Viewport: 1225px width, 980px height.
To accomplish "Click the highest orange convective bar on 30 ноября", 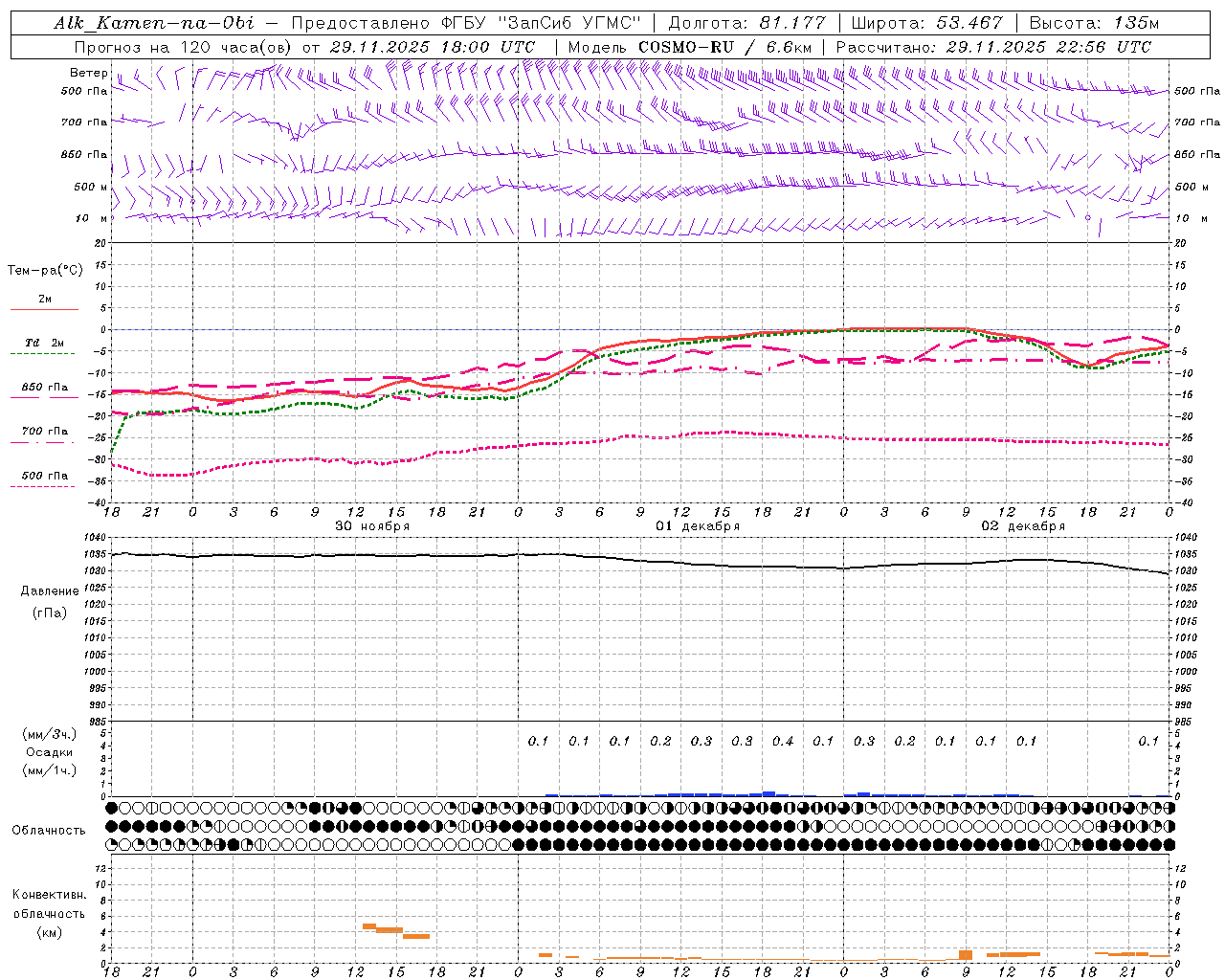I will (369, 926).
